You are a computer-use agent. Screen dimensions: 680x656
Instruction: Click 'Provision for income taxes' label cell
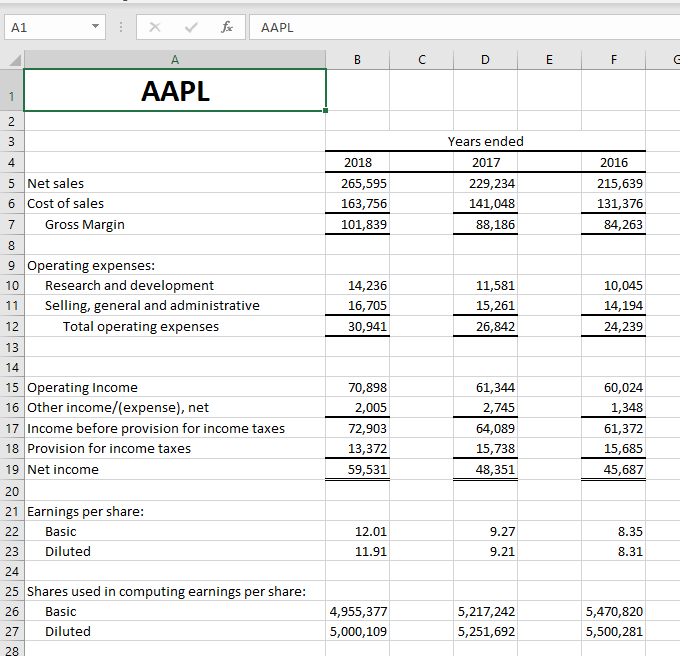pos(175,448)
